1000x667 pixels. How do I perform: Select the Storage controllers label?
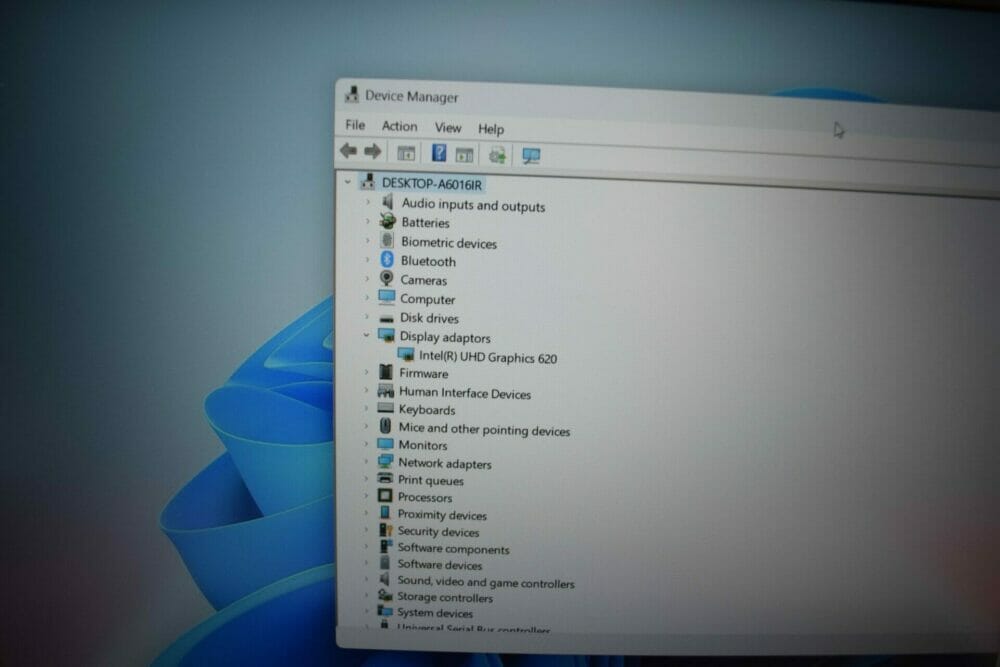point(445,597)
